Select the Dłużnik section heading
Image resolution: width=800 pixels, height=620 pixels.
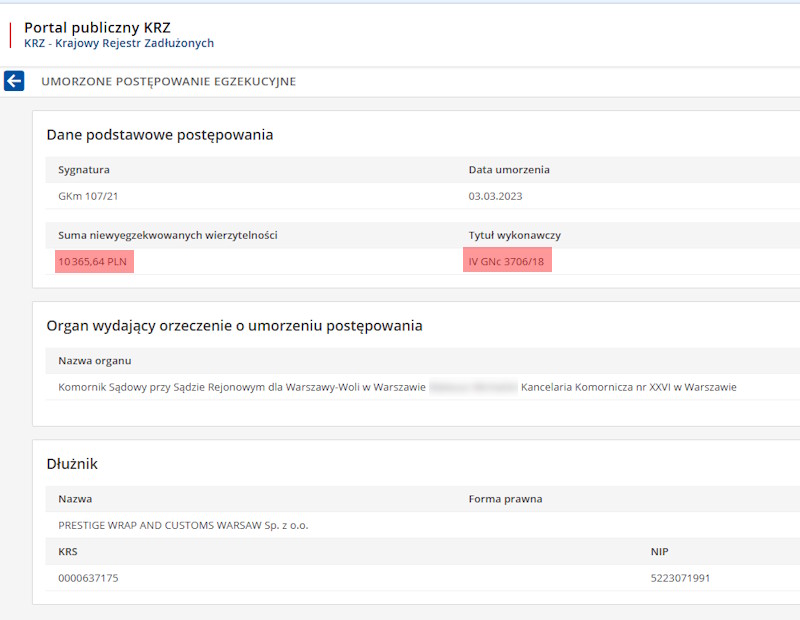coord(72,464)
